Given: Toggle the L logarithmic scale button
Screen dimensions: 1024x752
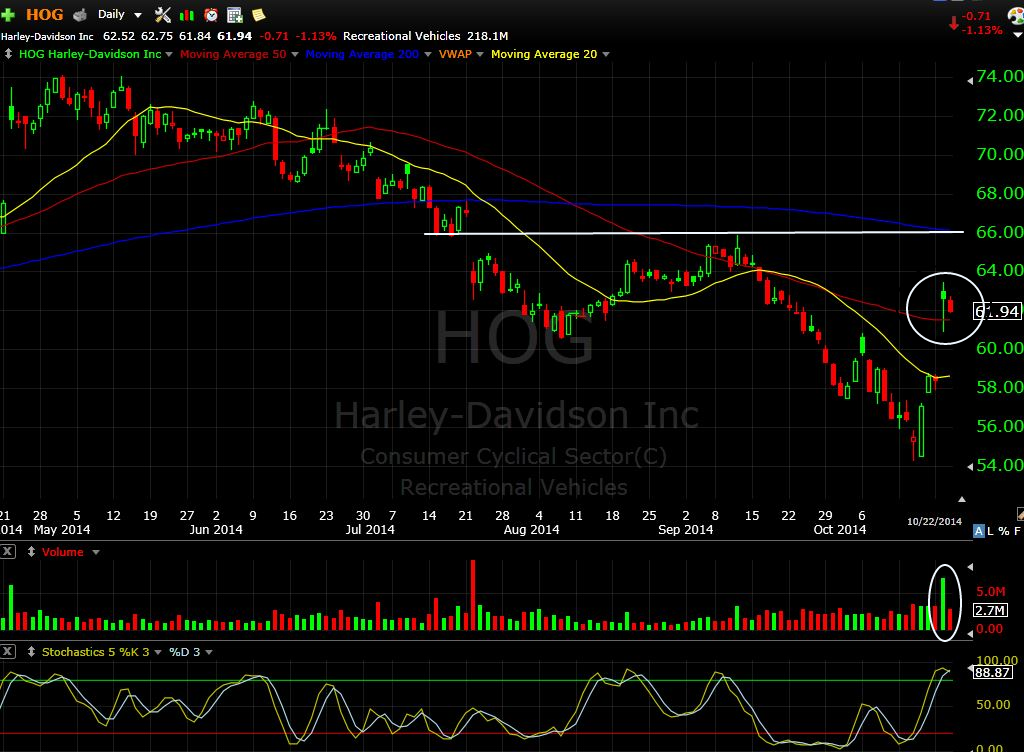Looking at the screenshot, I should (990, 531).
